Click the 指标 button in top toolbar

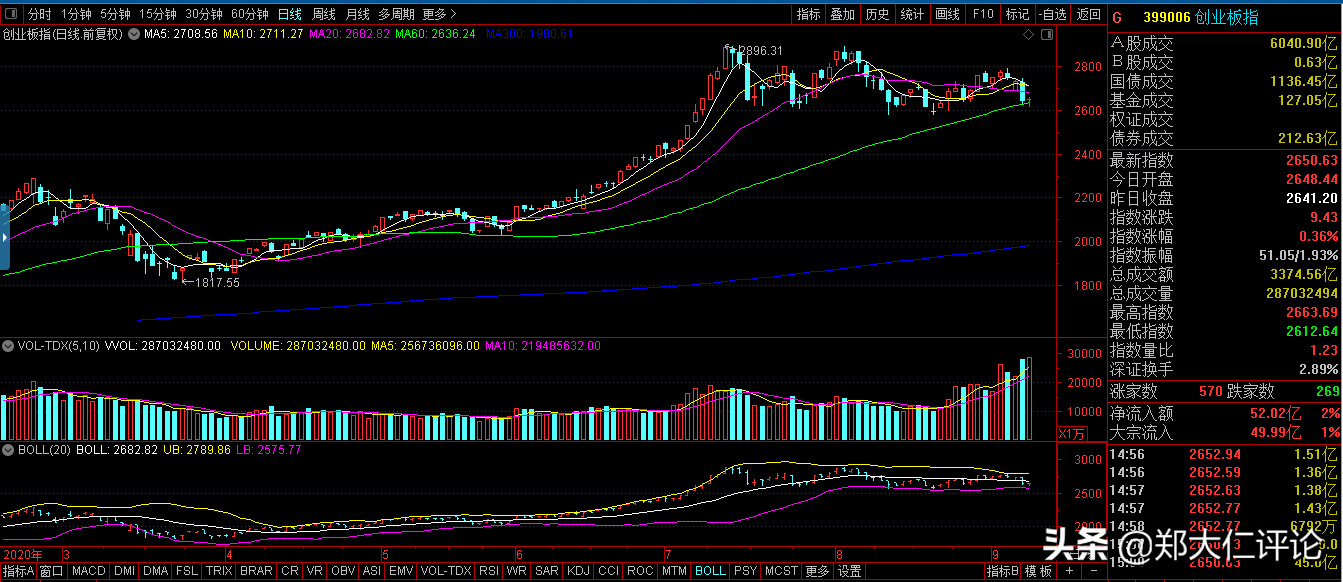click(809, 14)
